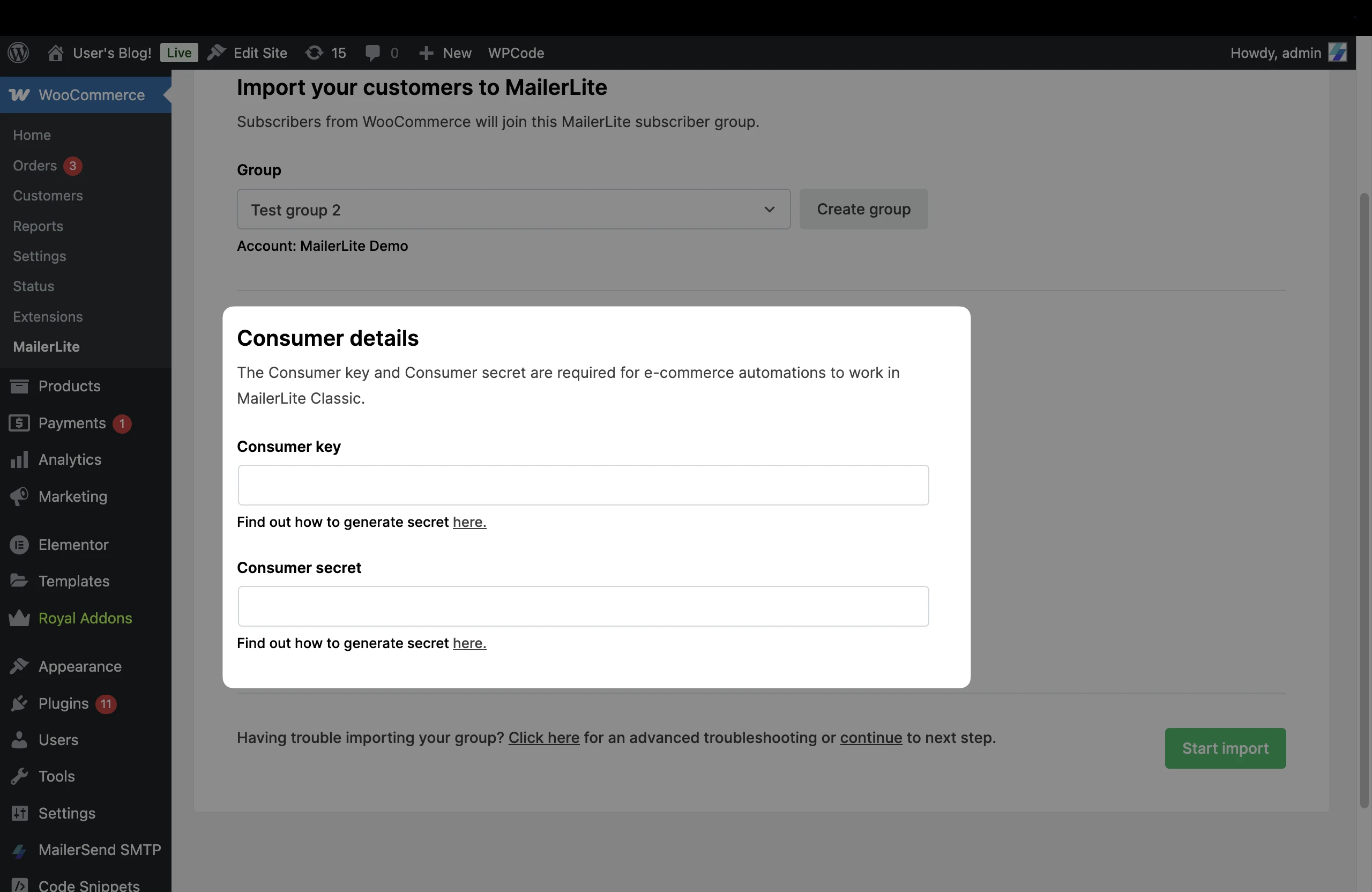Image resolution: width=1372 pixels, height=892 pixels.
Task: Click the Royal Addons crown icon
Action: coord(19,618)
